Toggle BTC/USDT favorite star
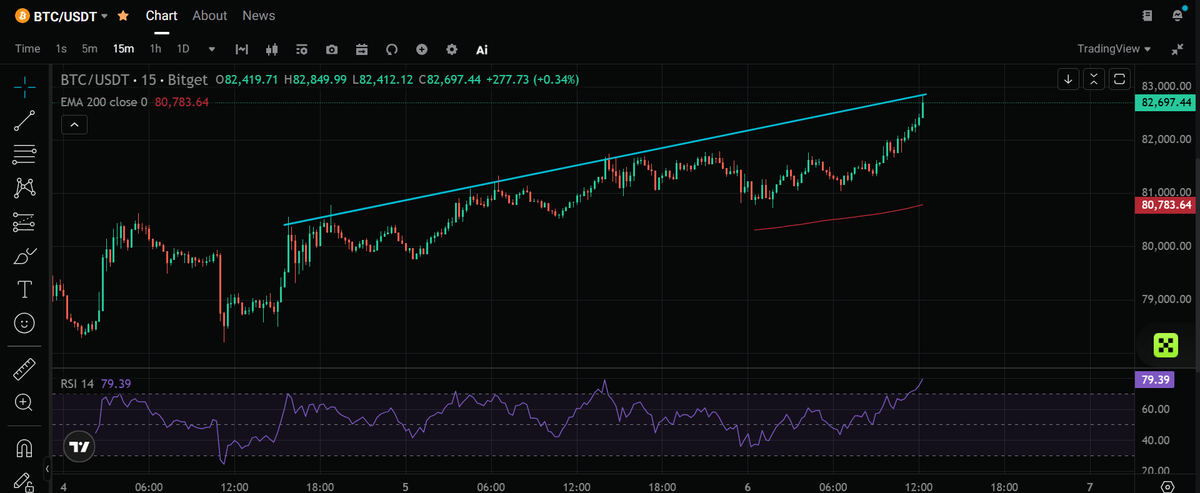This screenshot has height=493, width=1200. [x=123, y=16]
